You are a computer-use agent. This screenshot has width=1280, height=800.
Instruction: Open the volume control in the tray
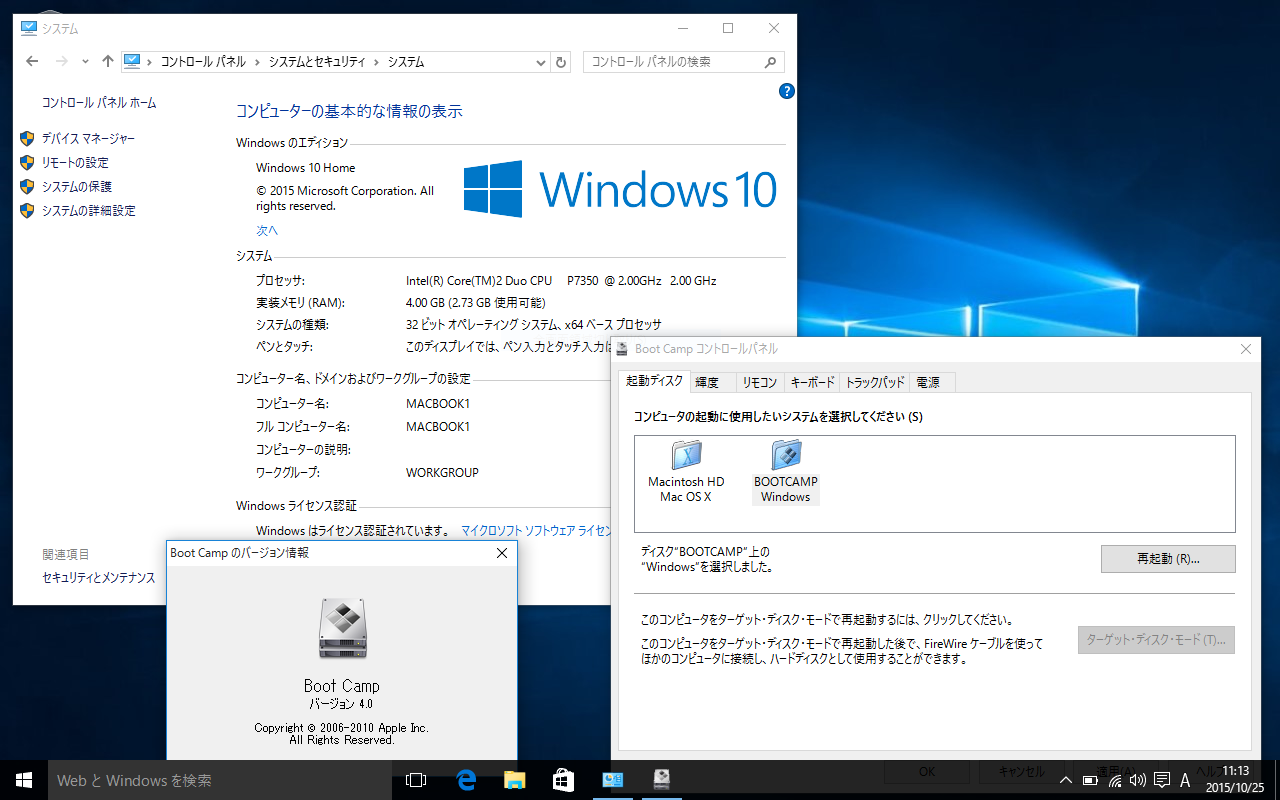coord(1137,780)
